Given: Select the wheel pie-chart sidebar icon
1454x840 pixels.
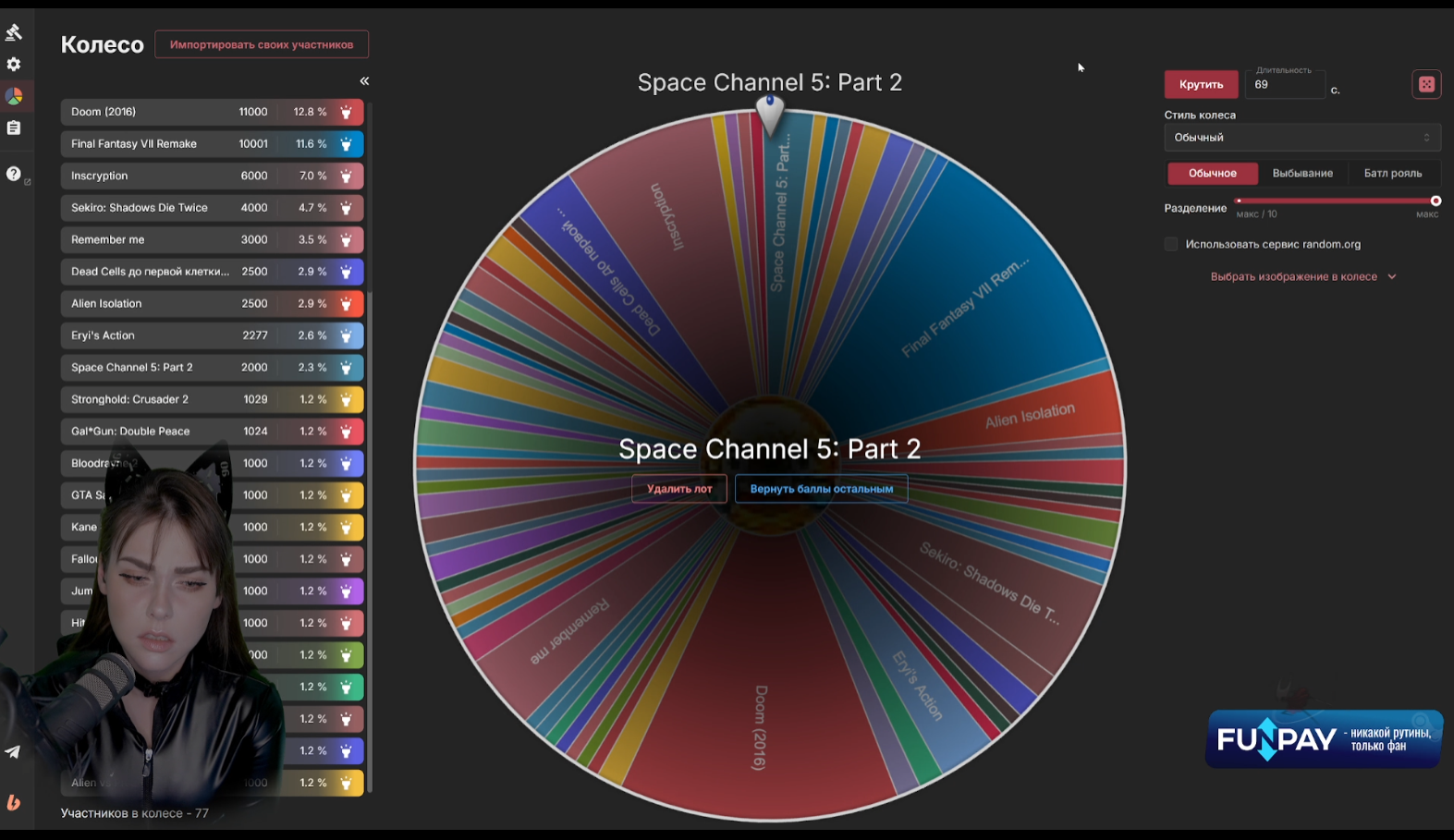Looking at the screenshot, I should [x=14, y=96].
